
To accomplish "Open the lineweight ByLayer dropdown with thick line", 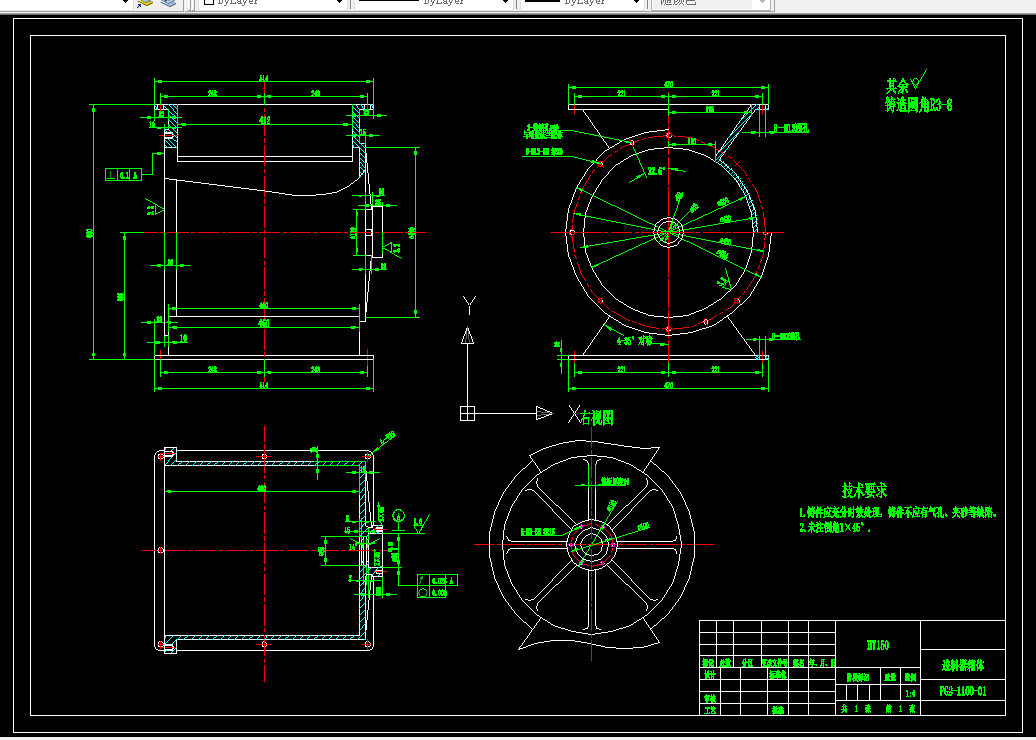I will point(581,3).
